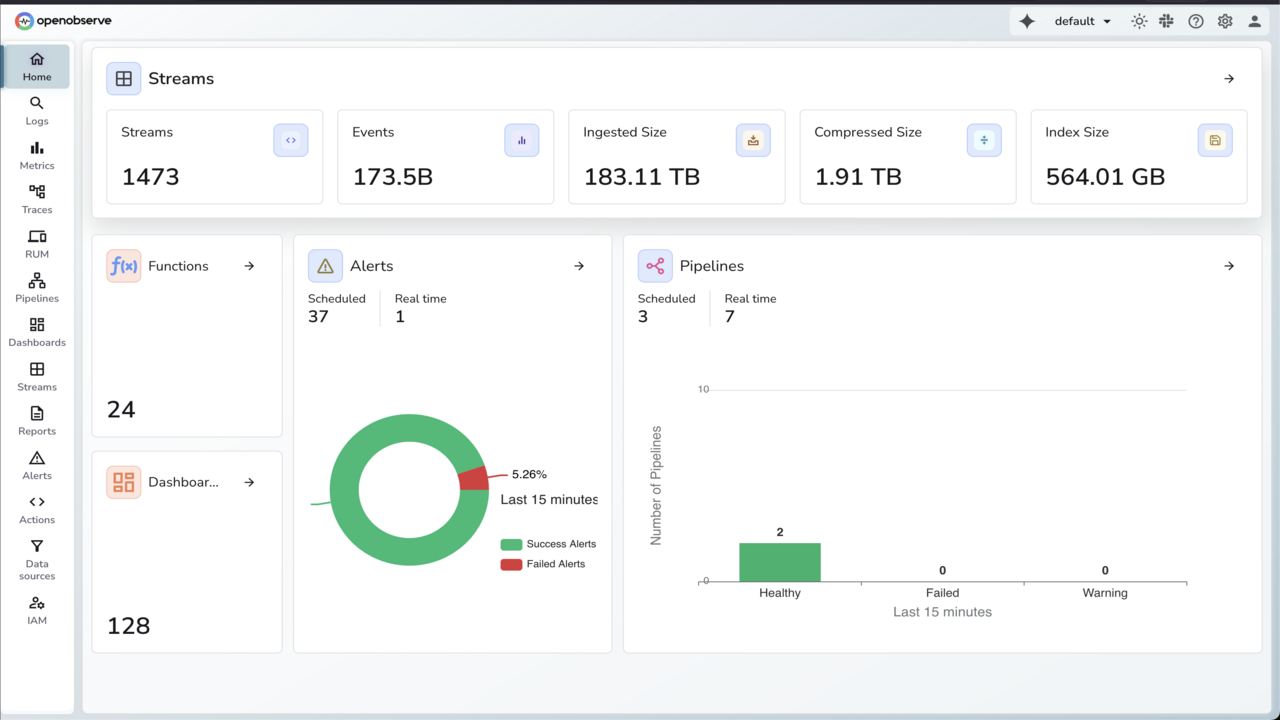This screenshot has height=720, width=1280.
Task: Open Functions via its arrow link
Action: (x=249, y=266)
